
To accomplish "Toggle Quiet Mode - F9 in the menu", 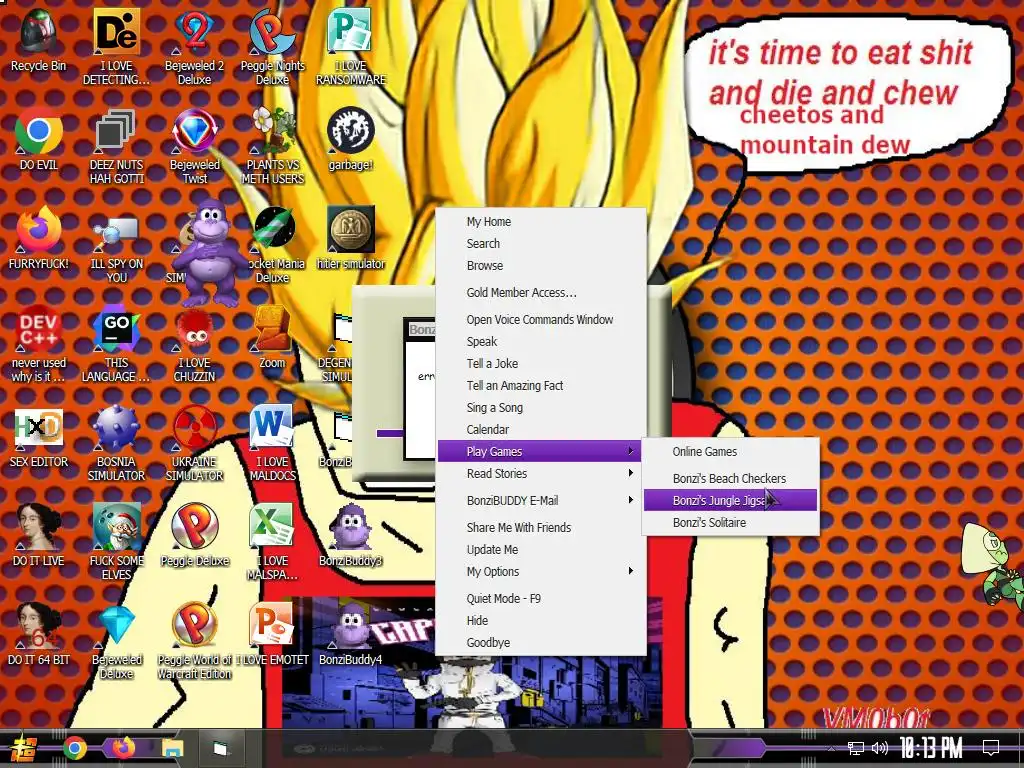I will (541, 598).
